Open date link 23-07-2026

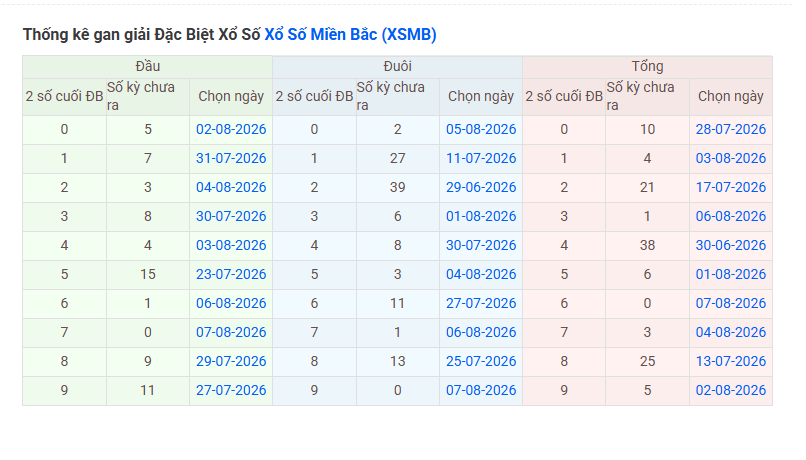click(x=231, y=274)
